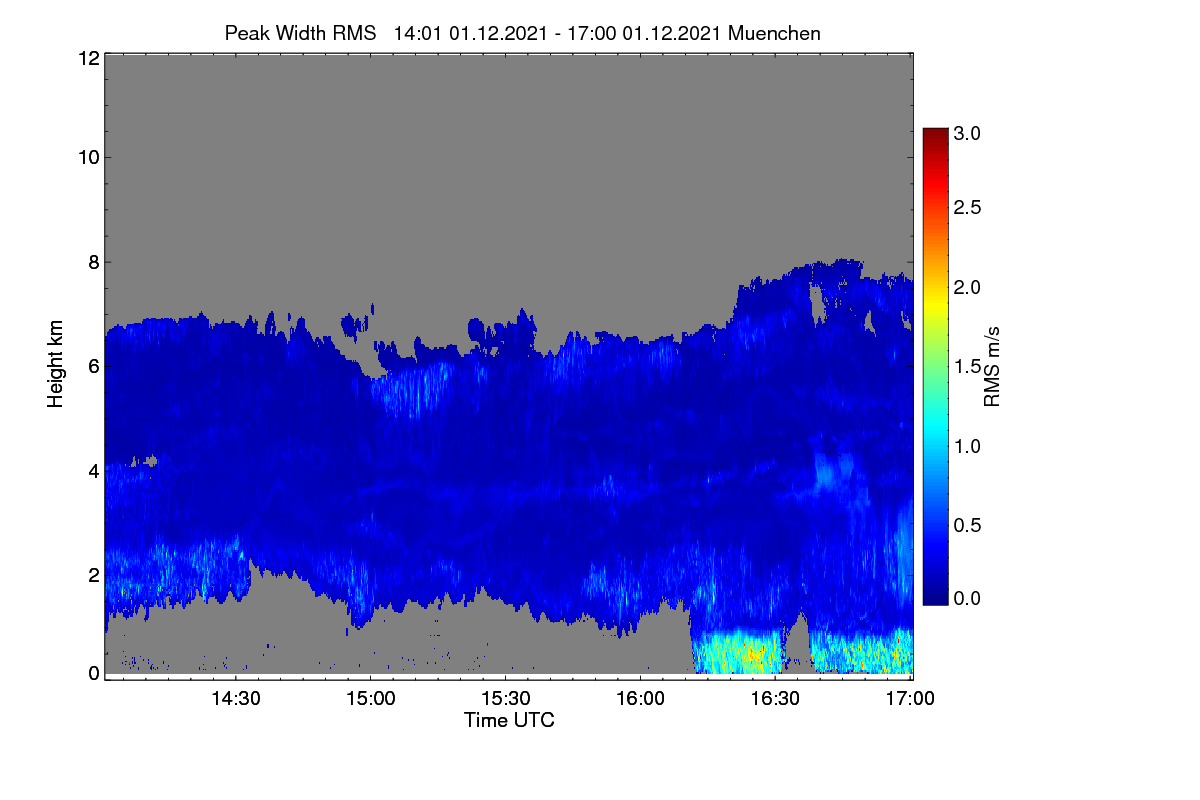1200x800 pixels.
Task: Click the colorbar value 1.5
Action: click(x=967, y=367)
